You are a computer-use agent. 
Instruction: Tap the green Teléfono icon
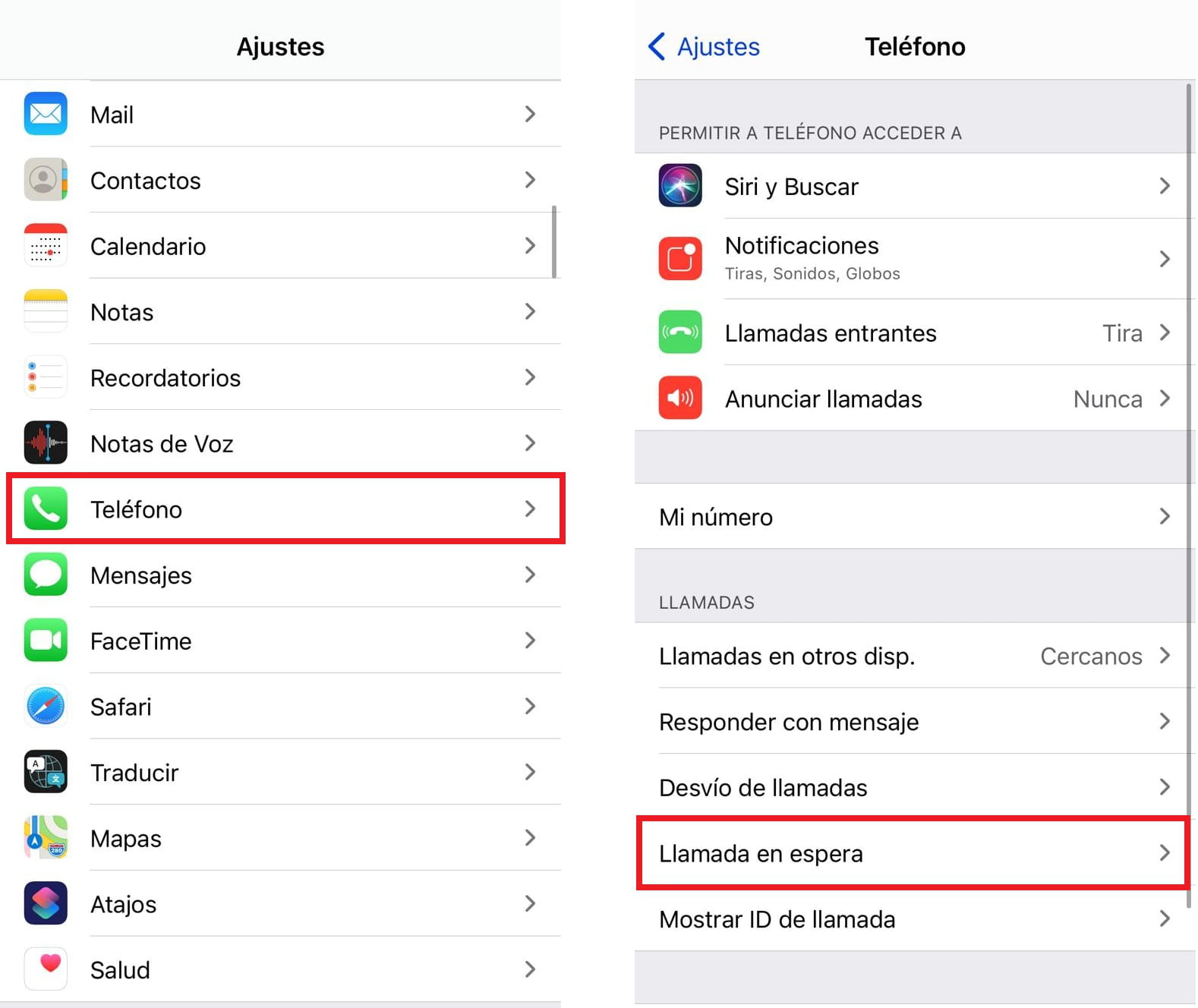pyautogui.click(x=46, y=509)
